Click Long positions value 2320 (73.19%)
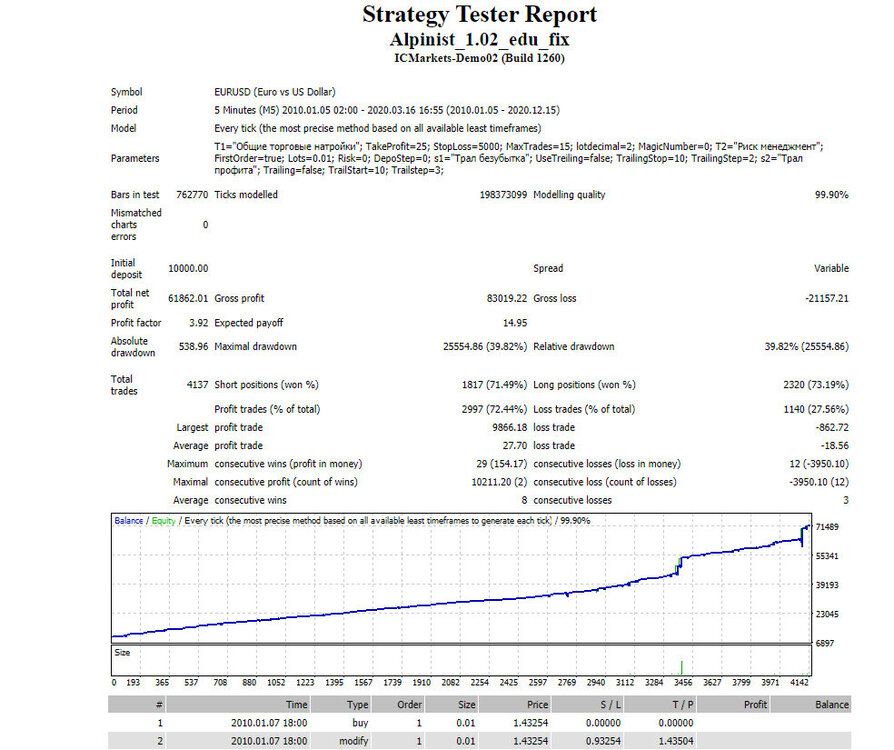Image resolution: width=894 pixels, height=750 pixels. click(x=816, y=385)
